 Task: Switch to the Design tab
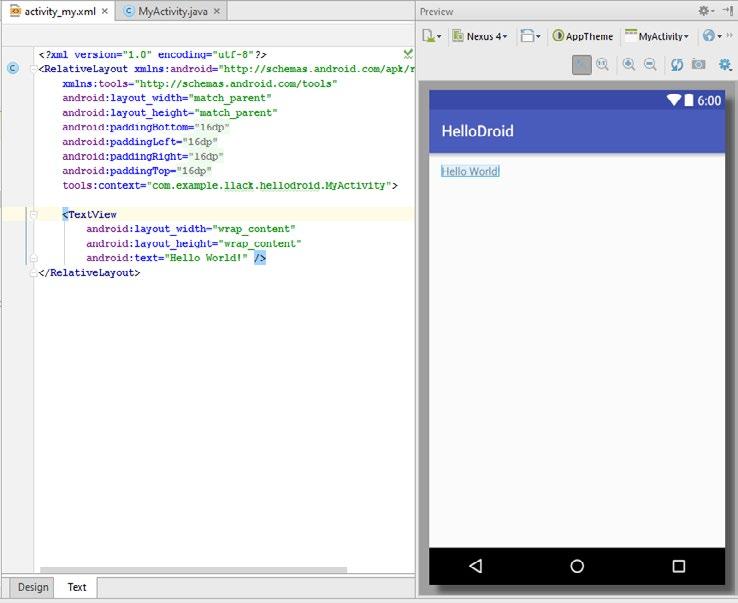coord(32,587)
